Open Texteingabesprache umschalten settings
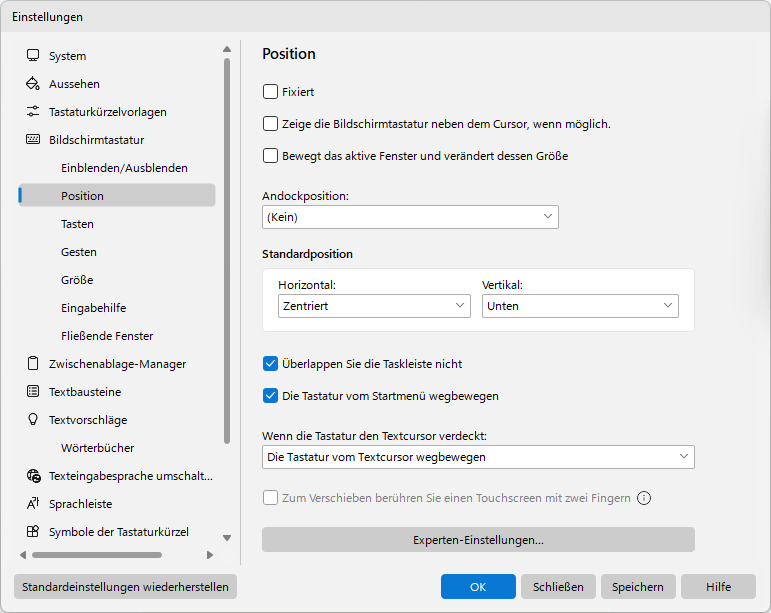Screen dimensions: 771x613 click(117, 476)
